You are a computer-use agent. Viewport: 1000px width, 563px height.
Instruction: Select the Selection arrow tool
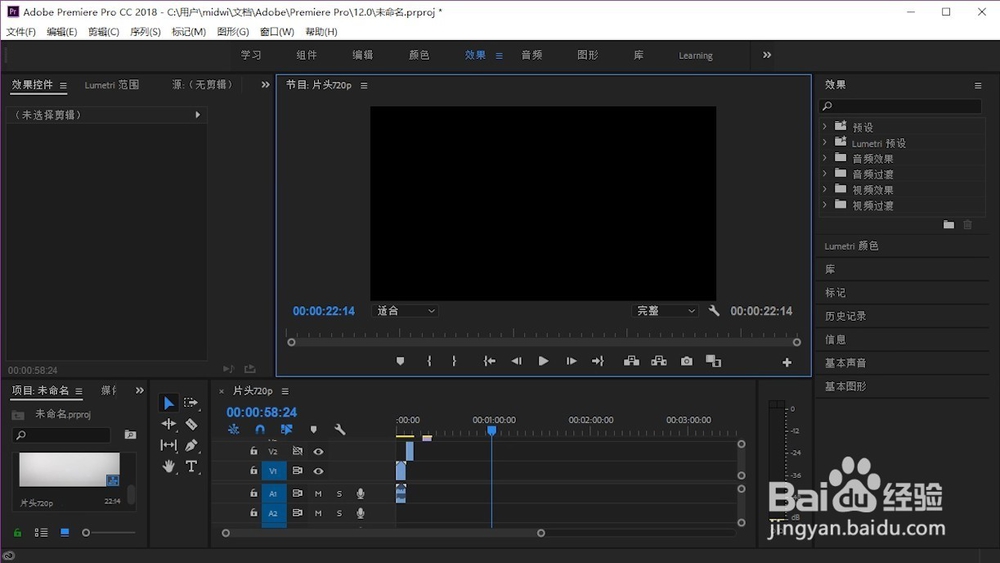[x=168, y=403]
